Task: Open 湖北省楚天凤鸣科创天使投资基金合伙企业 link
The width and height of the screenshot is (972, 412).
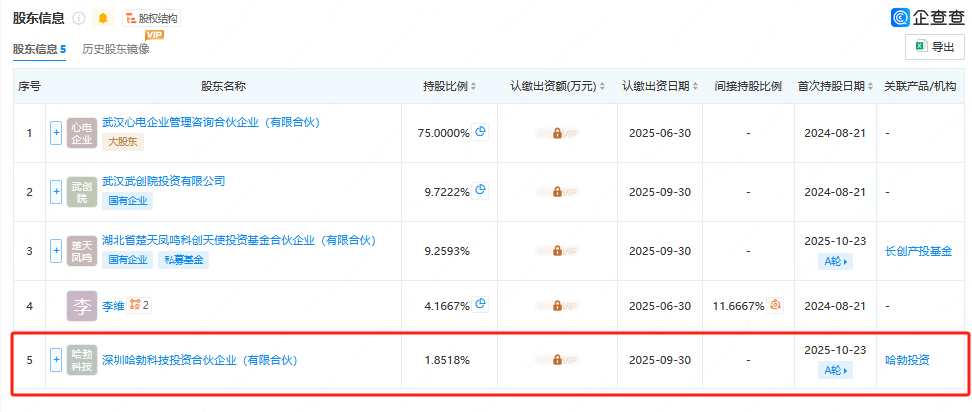Action: [239, 240]
